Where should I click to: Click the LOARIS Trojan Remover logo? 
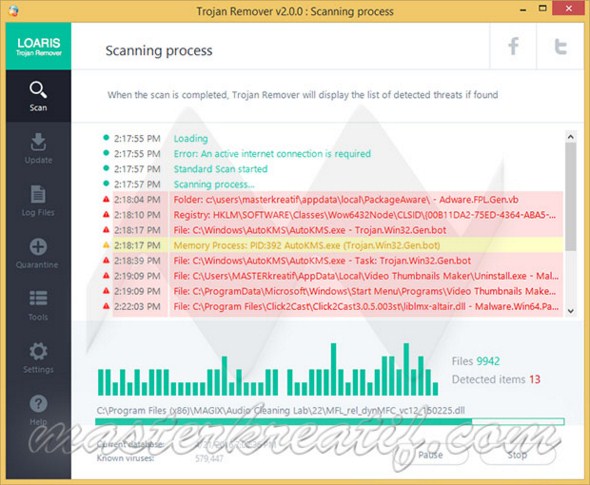click(x=38, y=46)
